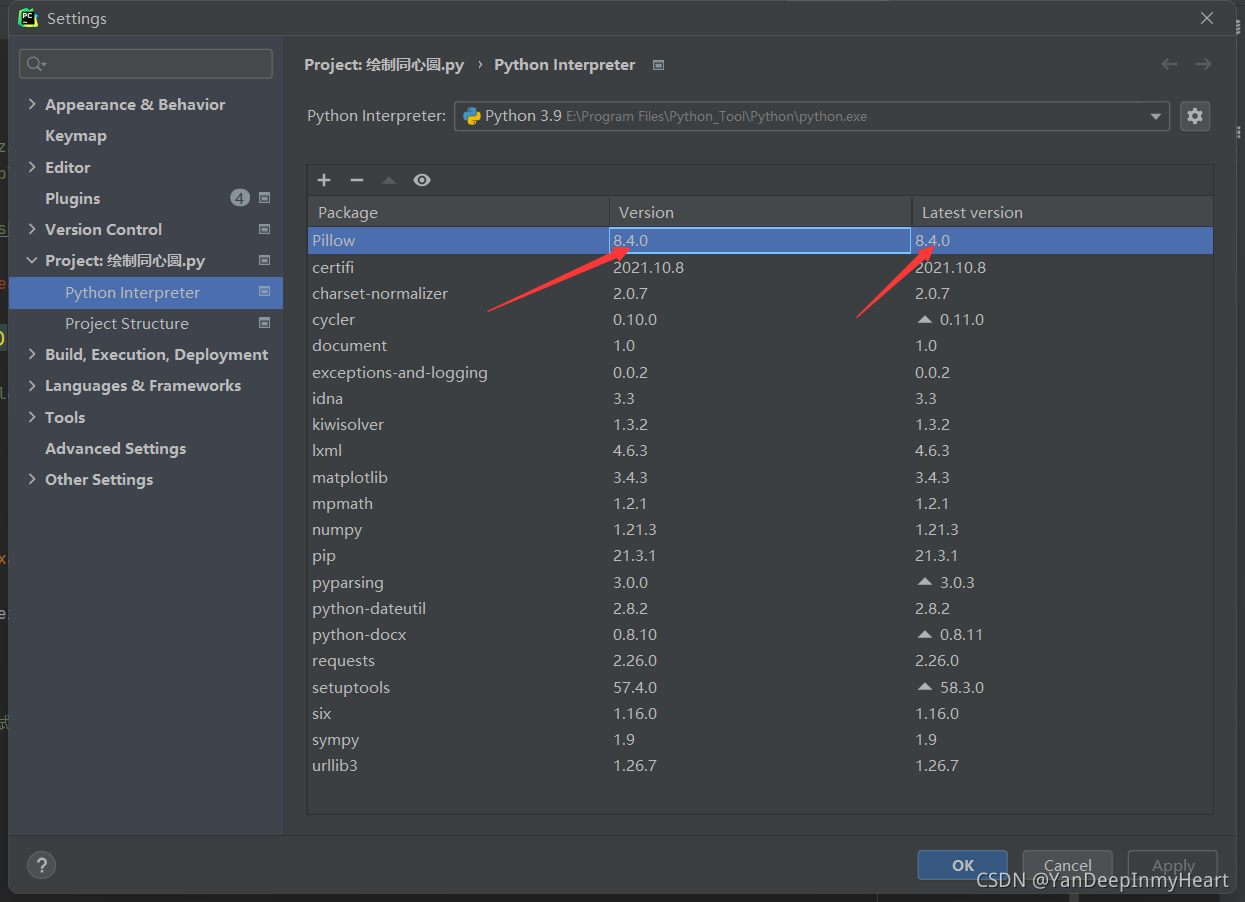
Task: Click the Python logo in interpreter dropdown
Action: (471, 116)
